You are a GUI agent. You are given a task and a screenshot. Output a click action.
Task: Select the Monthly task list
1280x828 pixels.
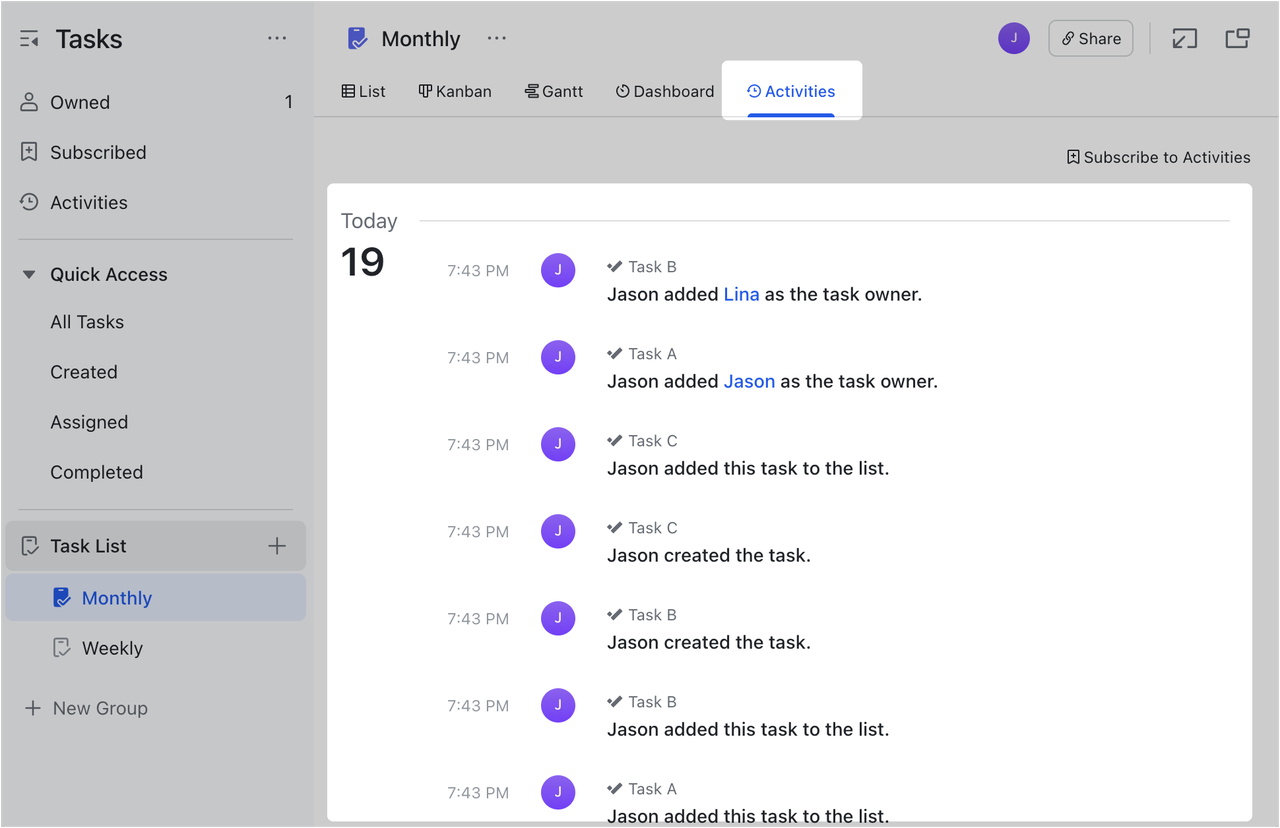[x=117, y=597]
